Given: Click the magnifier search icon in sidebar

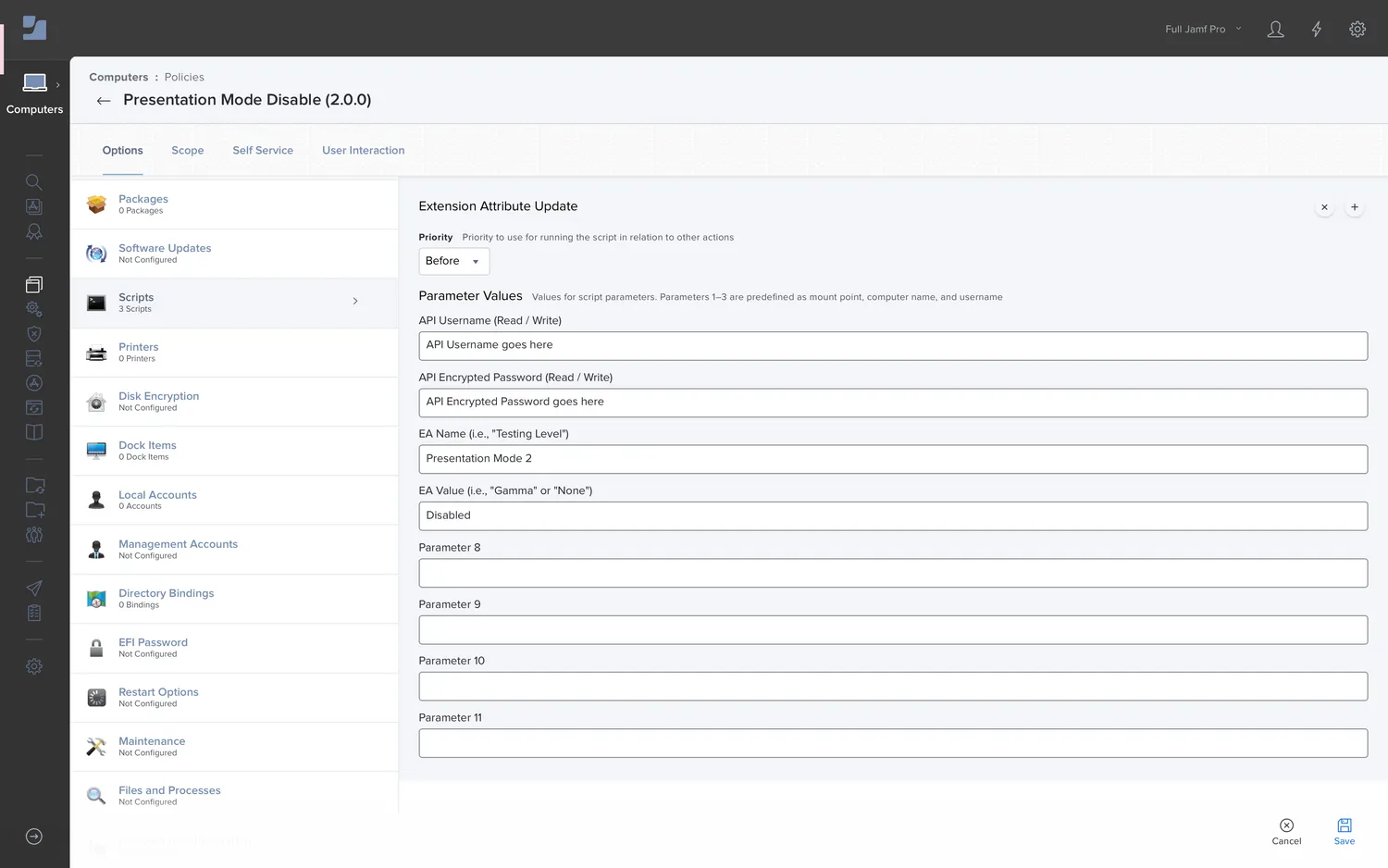Looking at the screenshot, I should point(34,182).
